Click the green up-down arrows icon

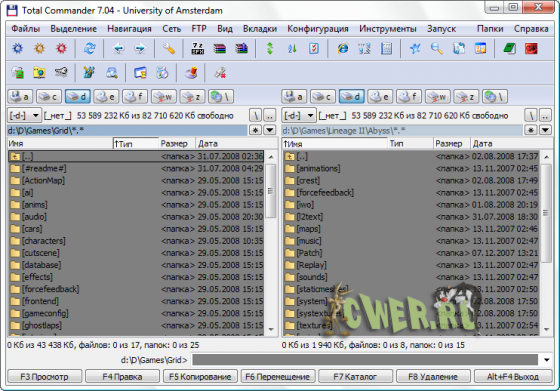270,48
